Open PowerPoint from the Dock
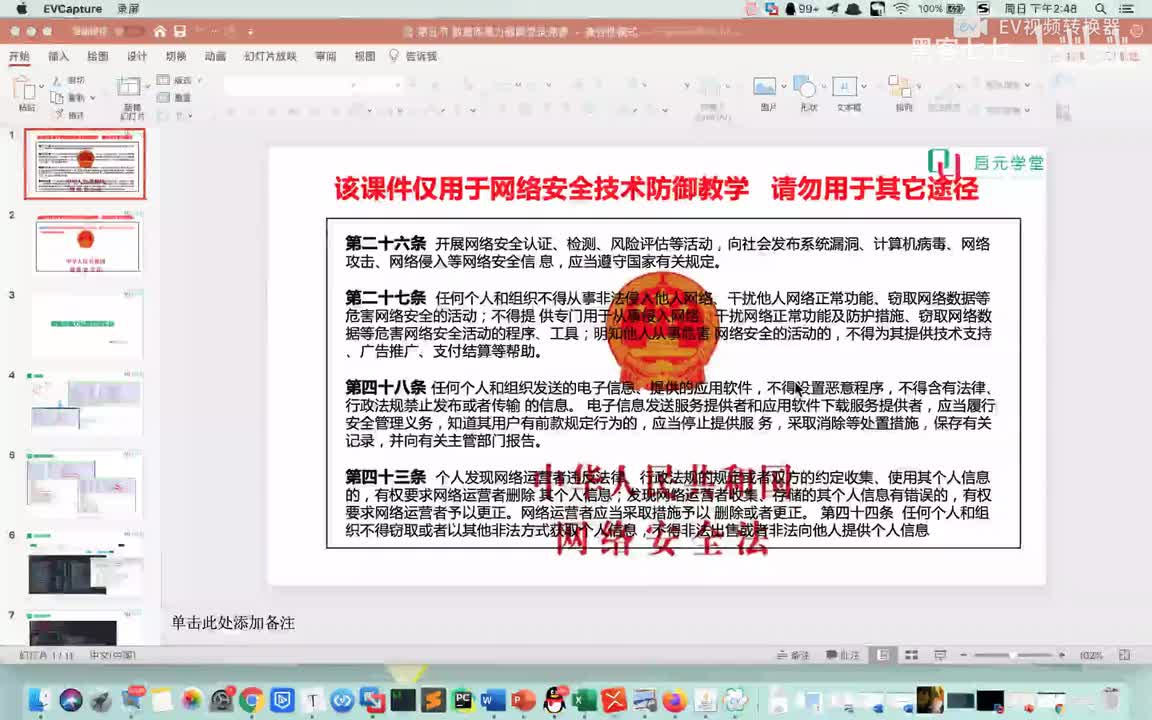1152x720 pixels. pos(523,699)
